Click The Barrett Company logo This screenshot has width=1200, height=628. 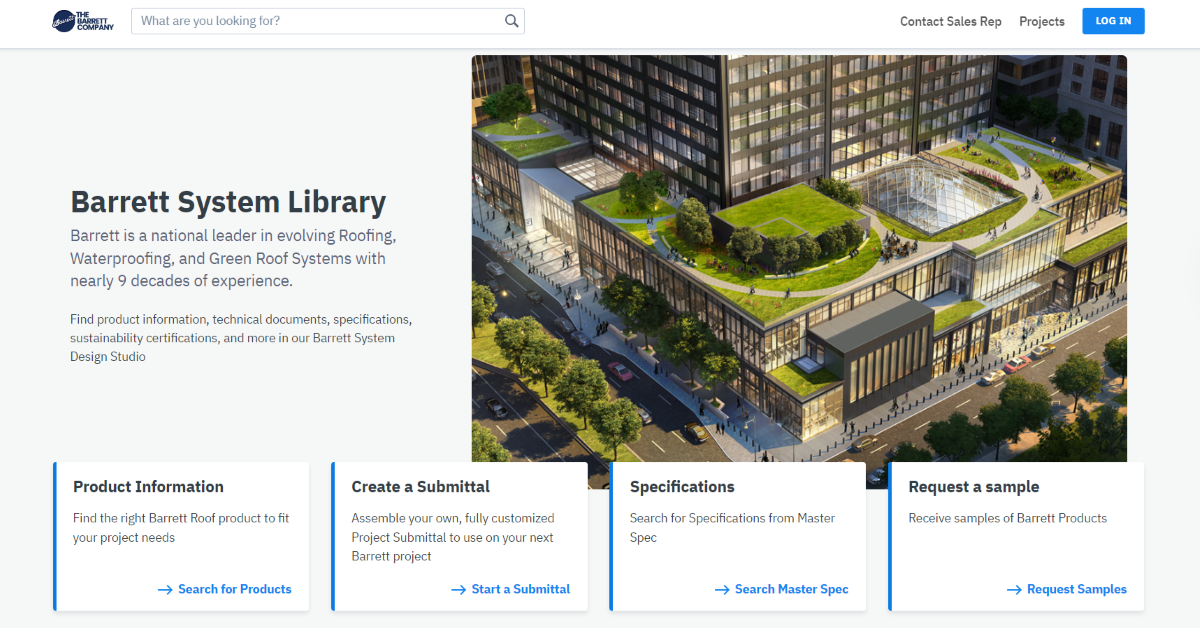tap(83, 21)
